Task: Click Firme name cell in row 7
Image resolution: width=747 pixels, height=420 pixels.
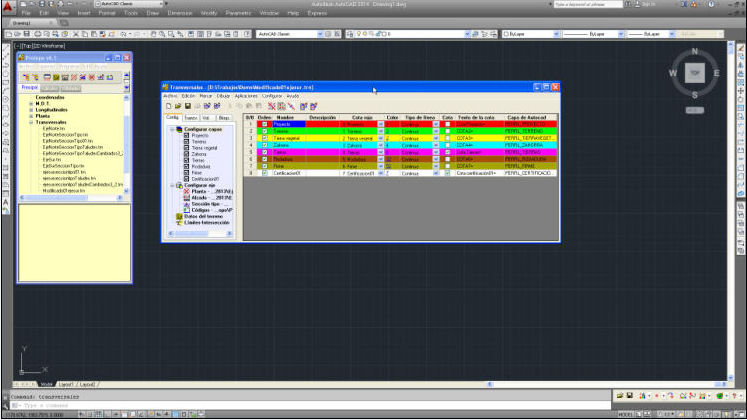Action: pos(289,166)
